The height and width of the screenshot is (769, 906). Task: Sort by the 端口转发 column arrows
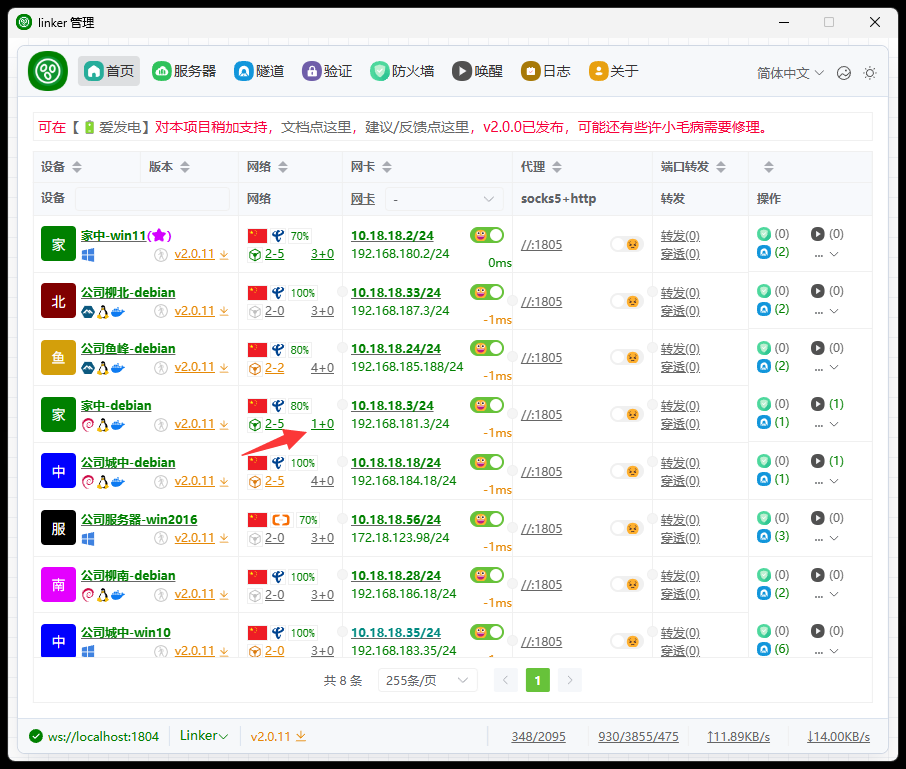(721, 167)
